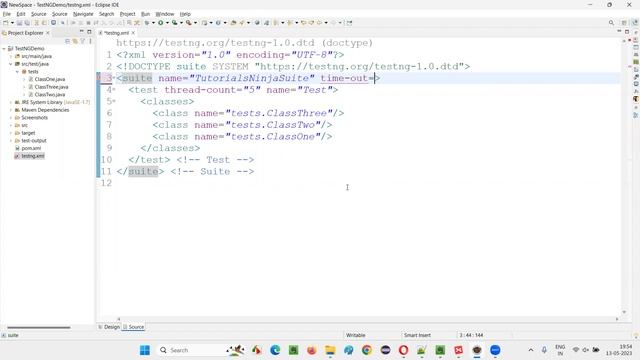Click the External Tools run icon
Viewport: 640px width, 360px height.
click(x=189, y=23)
